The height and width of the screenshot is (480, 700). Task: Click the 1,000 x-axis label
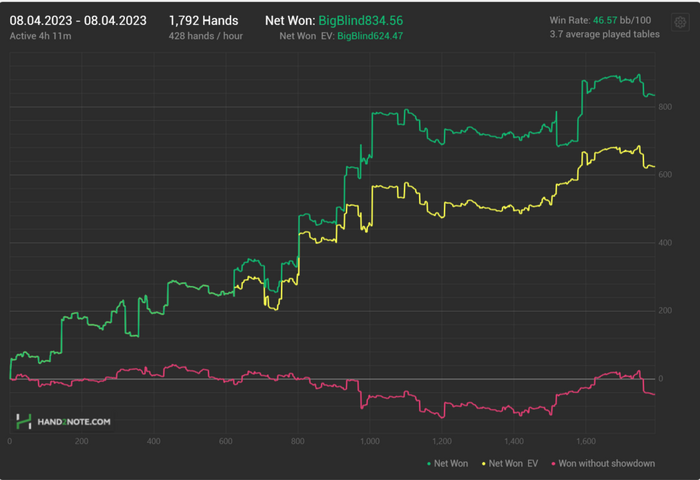coord(370,441)
